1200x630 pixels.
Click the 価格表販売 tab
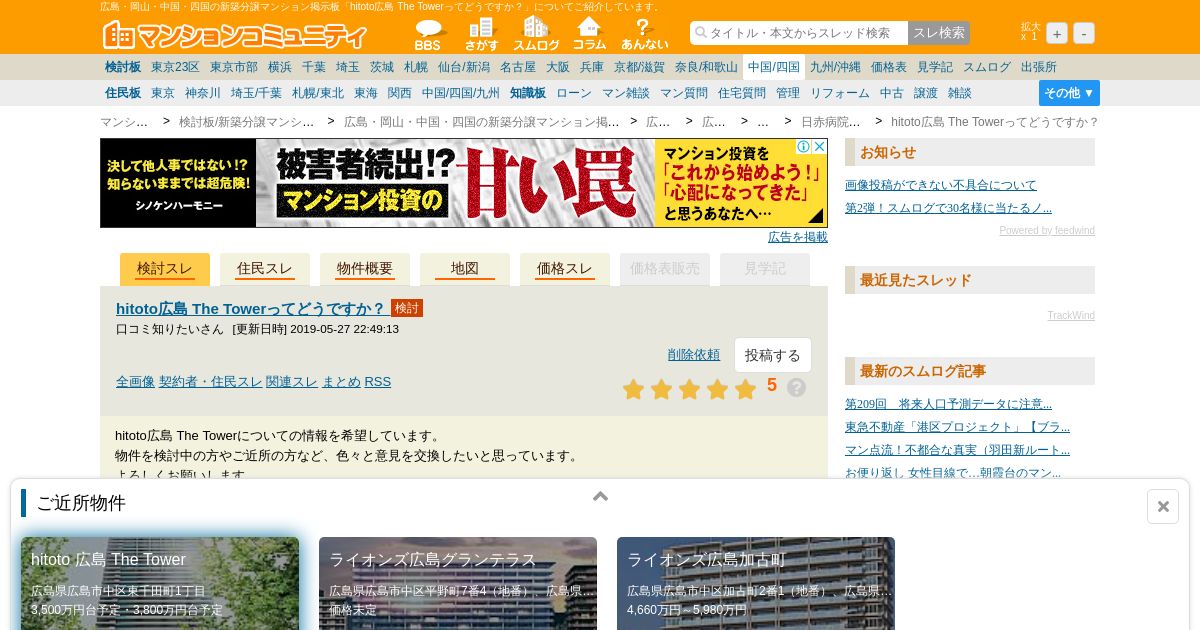click(665, 269)
